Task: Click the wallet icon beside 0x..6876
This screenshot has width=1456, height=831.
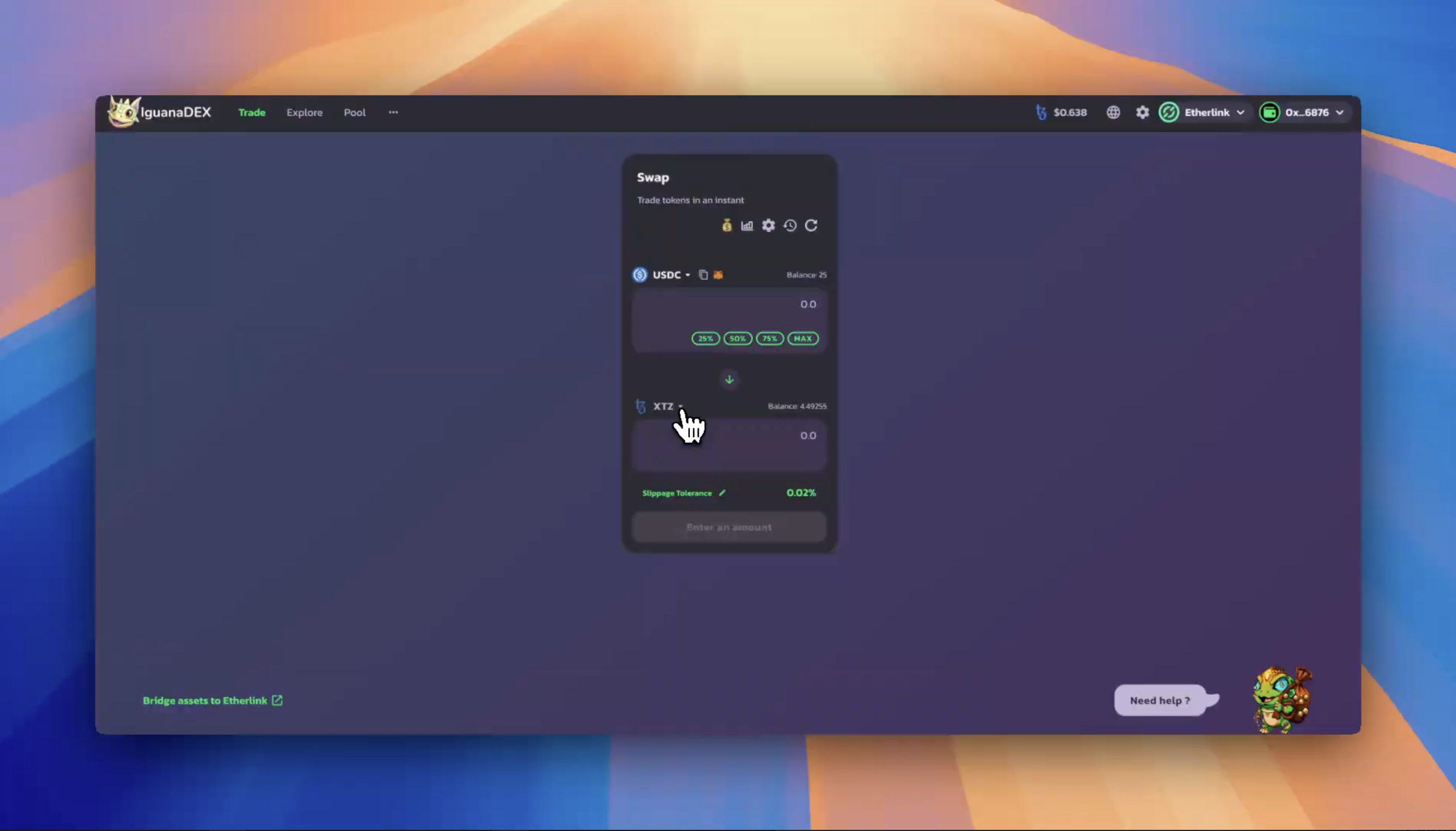Action: coord(1269,112)
